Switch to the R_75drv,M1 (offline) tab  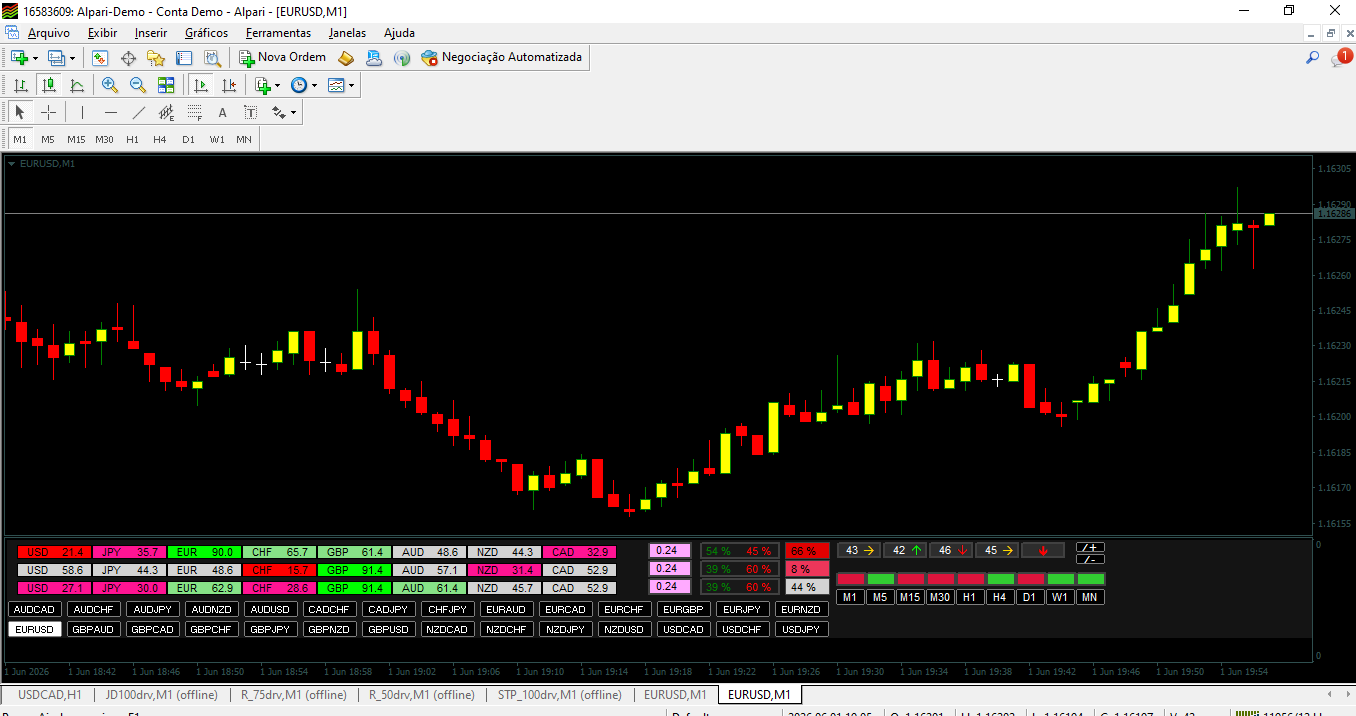pos(294,694)
